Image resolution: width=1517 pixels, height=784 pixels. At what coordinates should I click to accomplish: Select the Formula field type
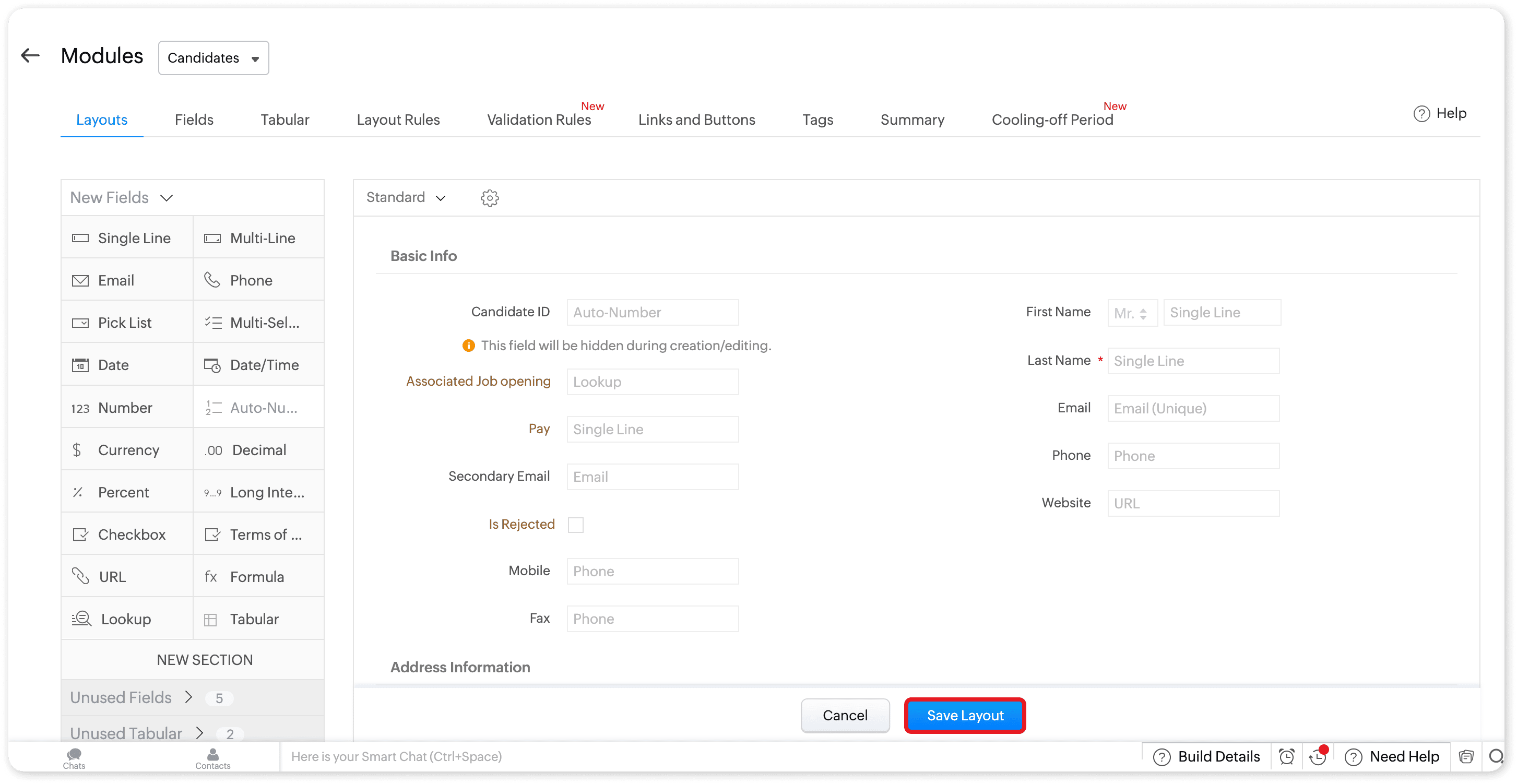257,577
